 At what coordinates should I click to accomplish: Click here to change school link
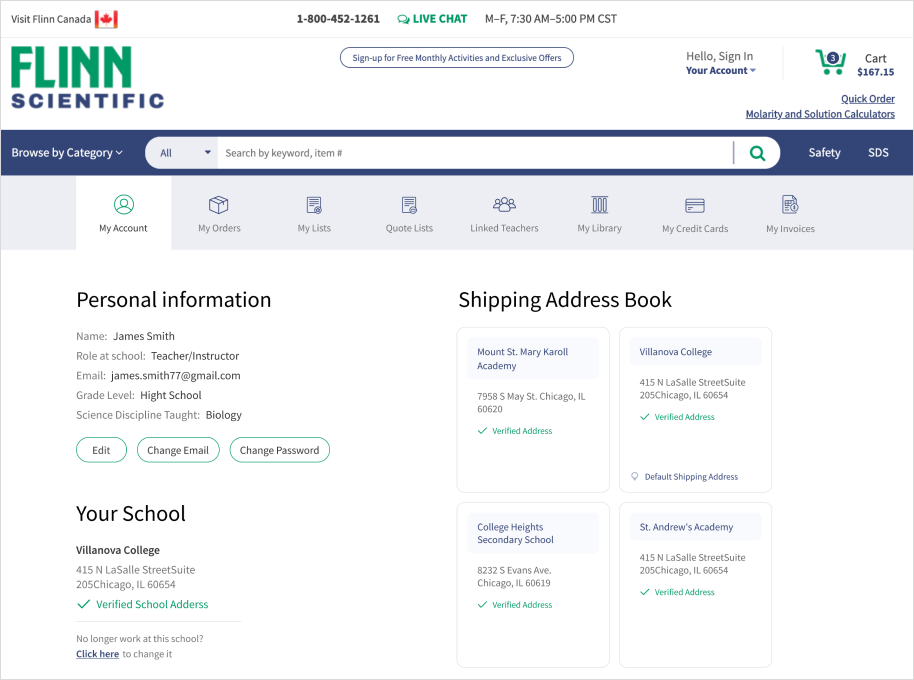tap(97, 654)
